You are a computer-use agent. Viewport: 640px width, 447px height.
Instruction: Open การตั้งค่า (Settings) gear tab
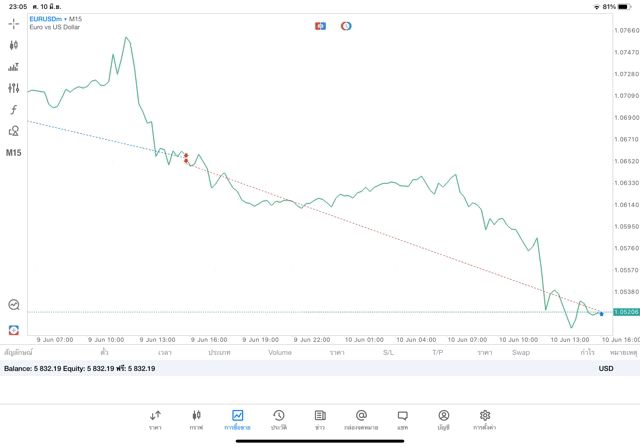485,419
